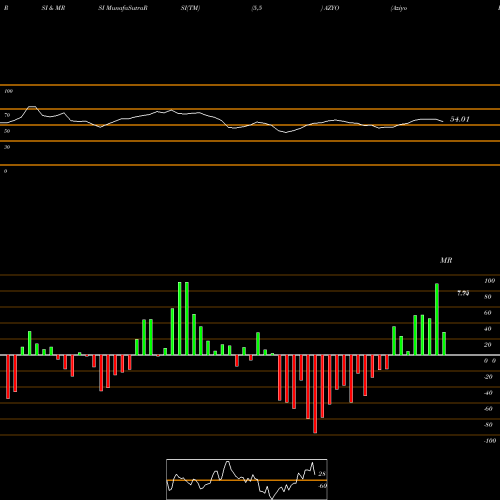Click the MR panel title label
500x500 pixels.
[x=446, y=260]
